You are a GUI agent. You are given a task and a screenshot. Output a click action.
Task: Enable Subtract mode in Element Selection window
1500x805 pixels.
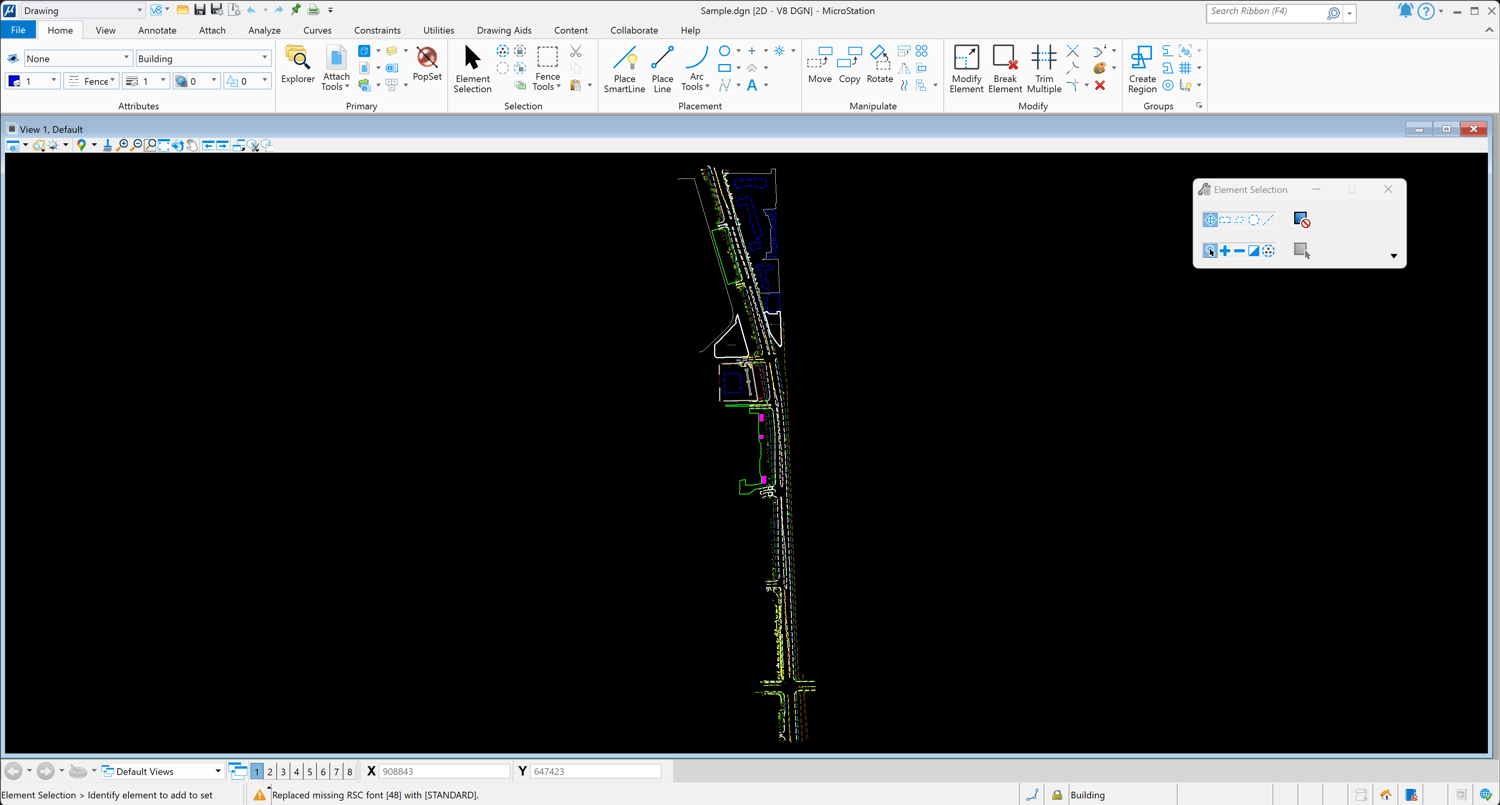point(1239,251)
